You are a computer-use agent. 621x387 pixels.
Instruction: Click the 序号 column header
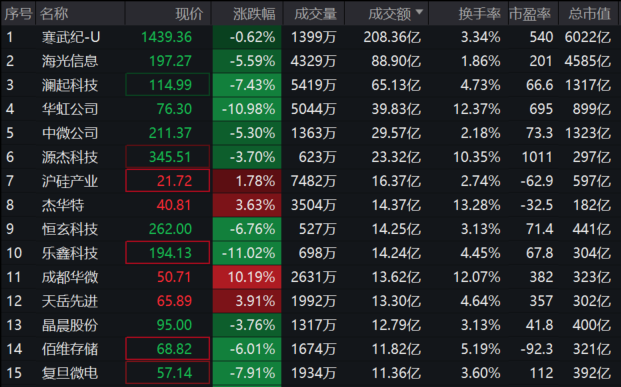(x=18, y=14)
